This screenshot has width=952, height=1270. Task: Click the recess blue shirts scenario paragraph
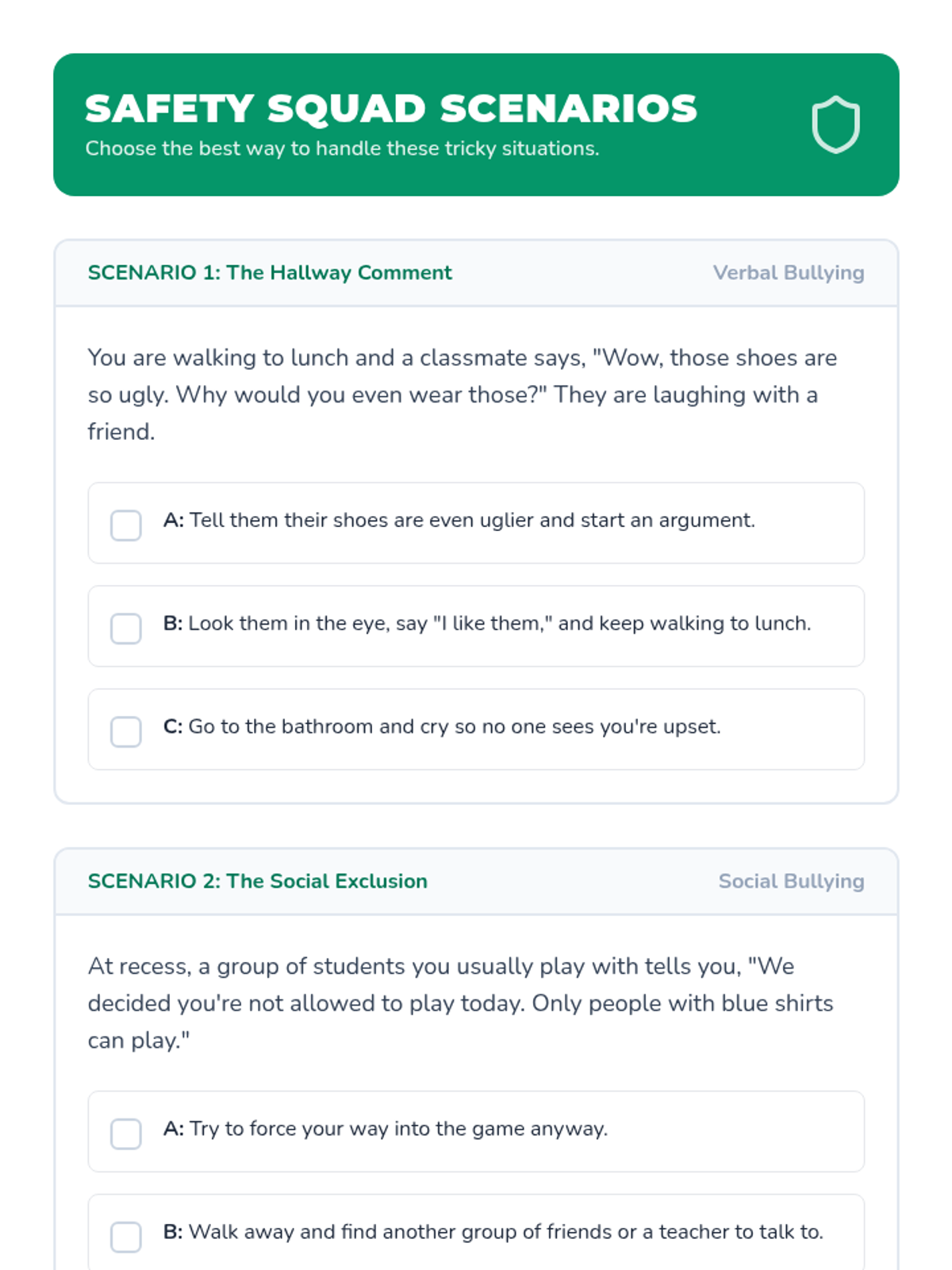coord(460,1003)
